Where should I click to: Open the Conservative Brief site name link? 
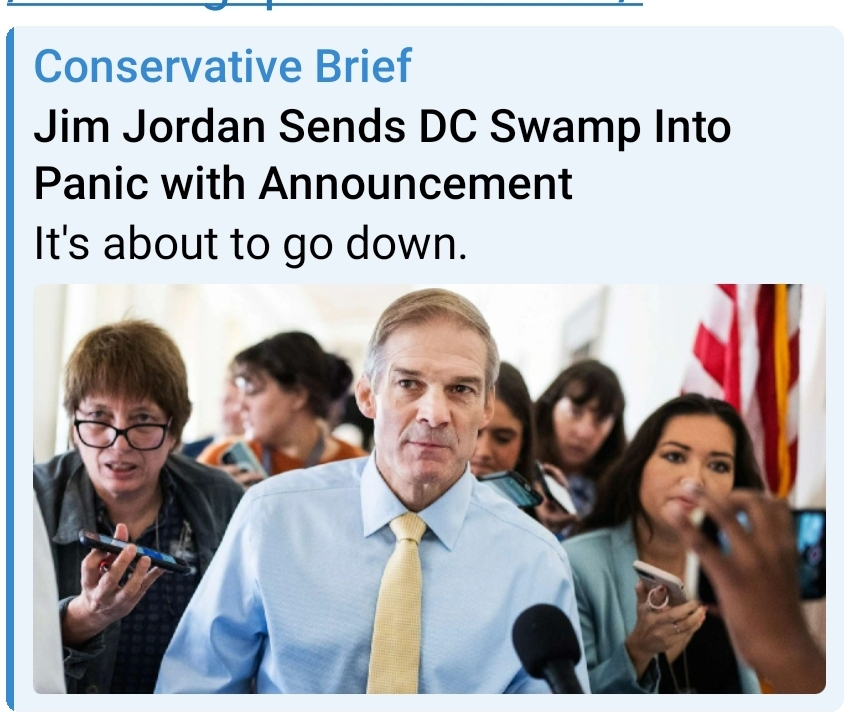223,66
